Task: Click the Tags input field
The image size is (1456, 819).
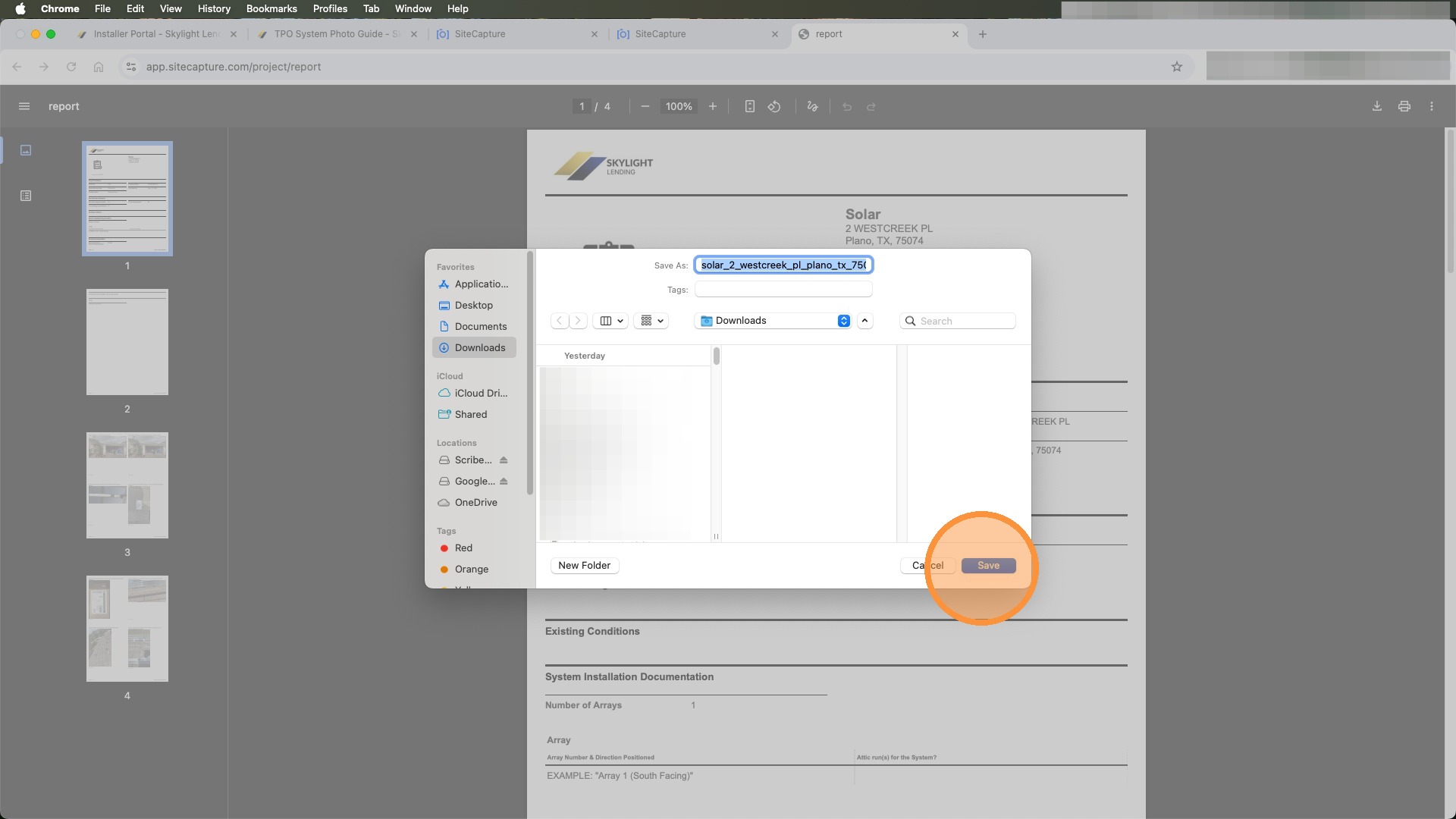Action: [783, 290]
